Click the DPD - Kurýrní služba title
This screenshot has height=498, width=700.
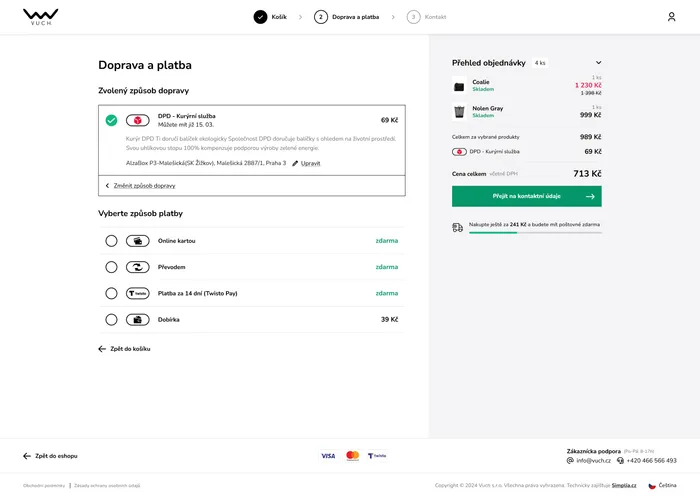point(187,116)
